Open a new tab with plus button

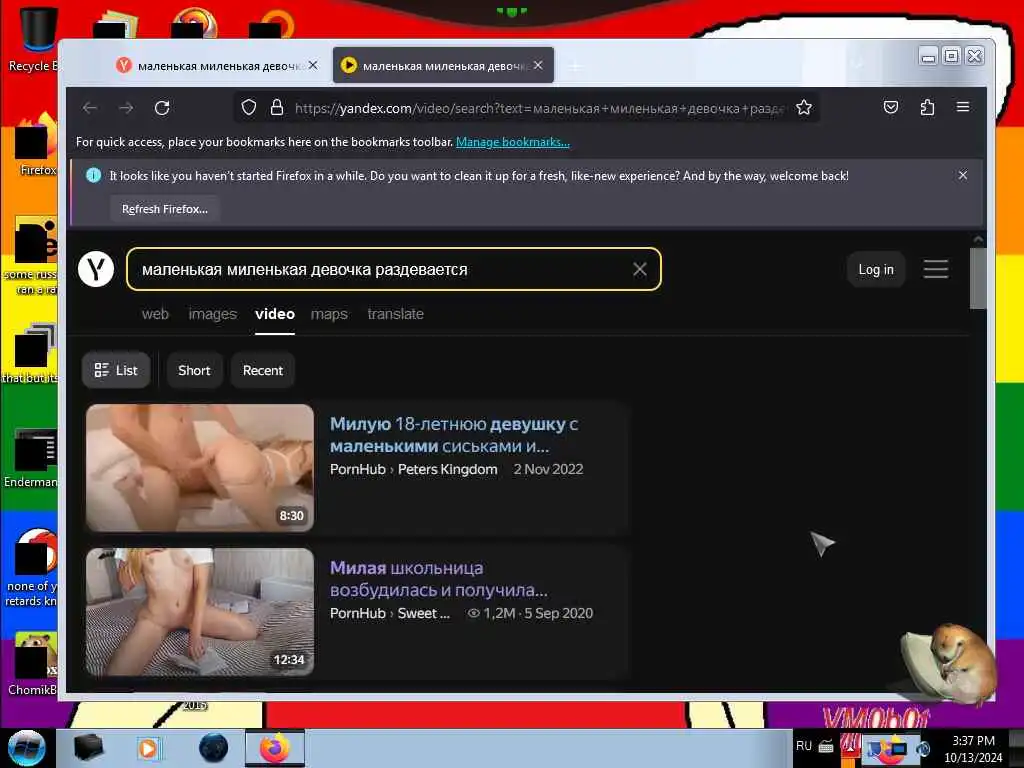coord(575,66)
